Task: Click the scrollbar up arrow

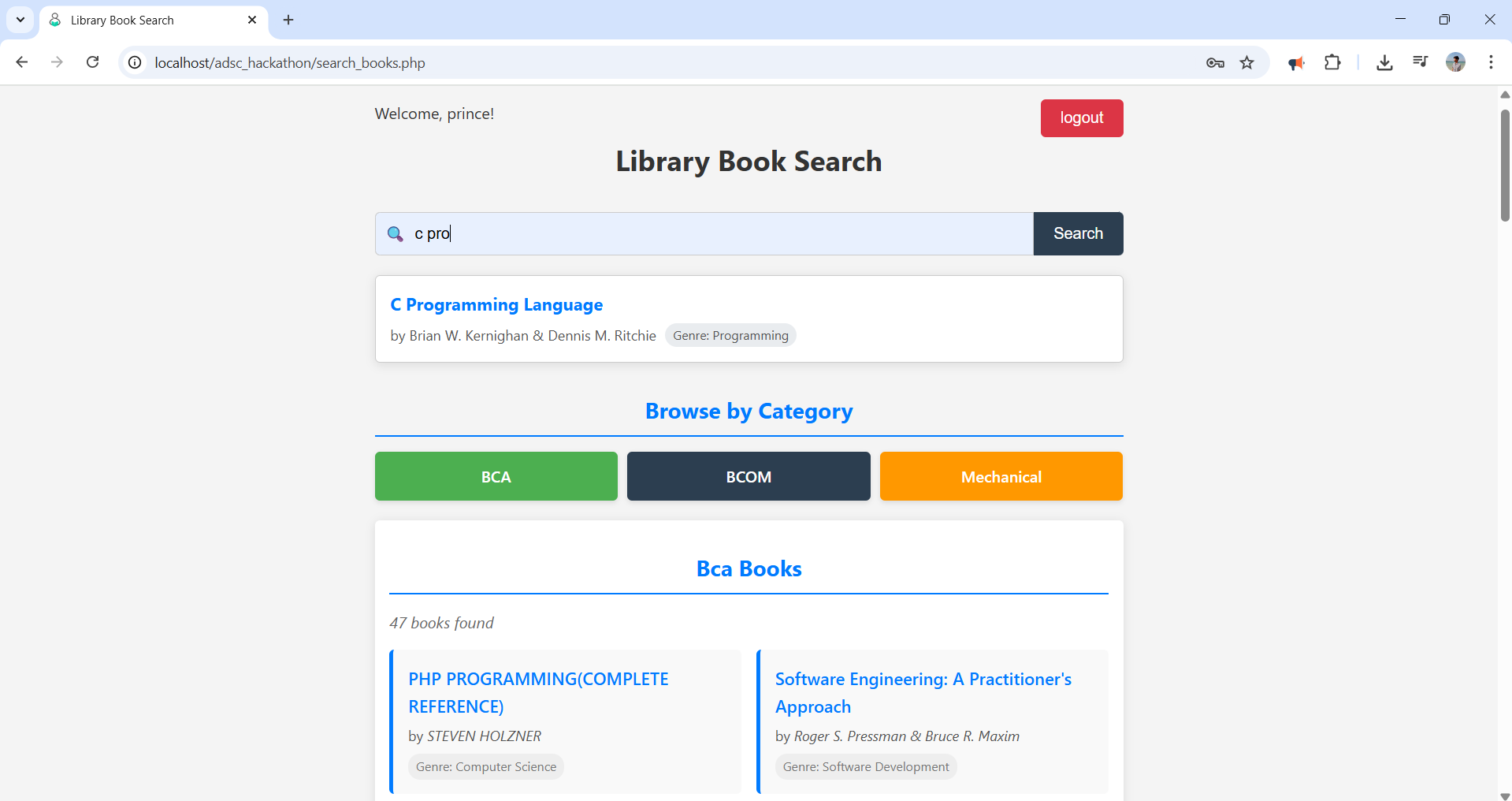Action: coord(1505,95)
